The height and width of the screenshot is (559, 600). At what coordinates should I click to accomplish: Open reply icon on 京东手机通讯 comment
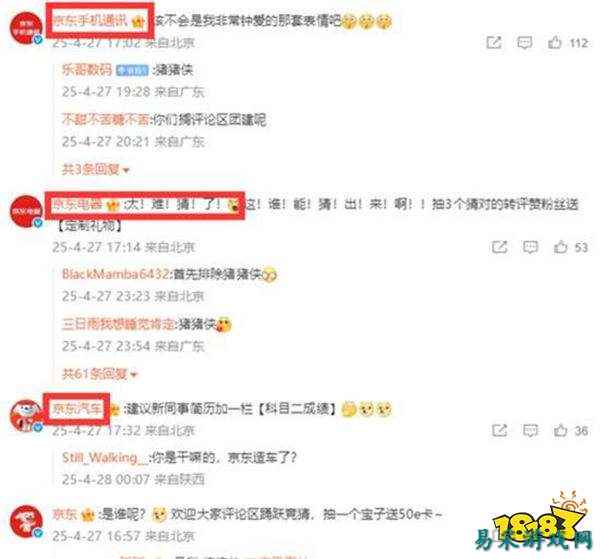[x=524, y=42]
